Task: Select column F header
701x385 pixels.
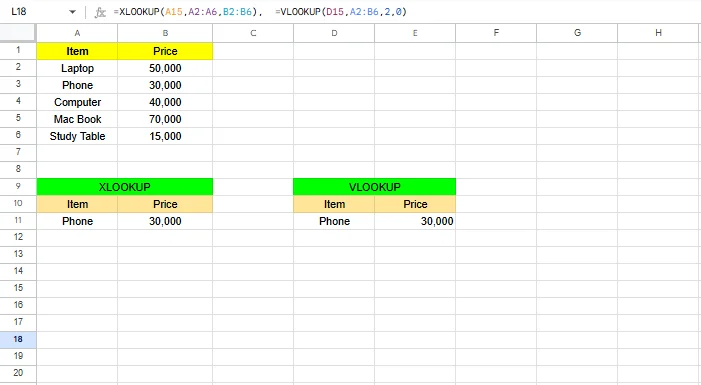Action: click(496, 33)
